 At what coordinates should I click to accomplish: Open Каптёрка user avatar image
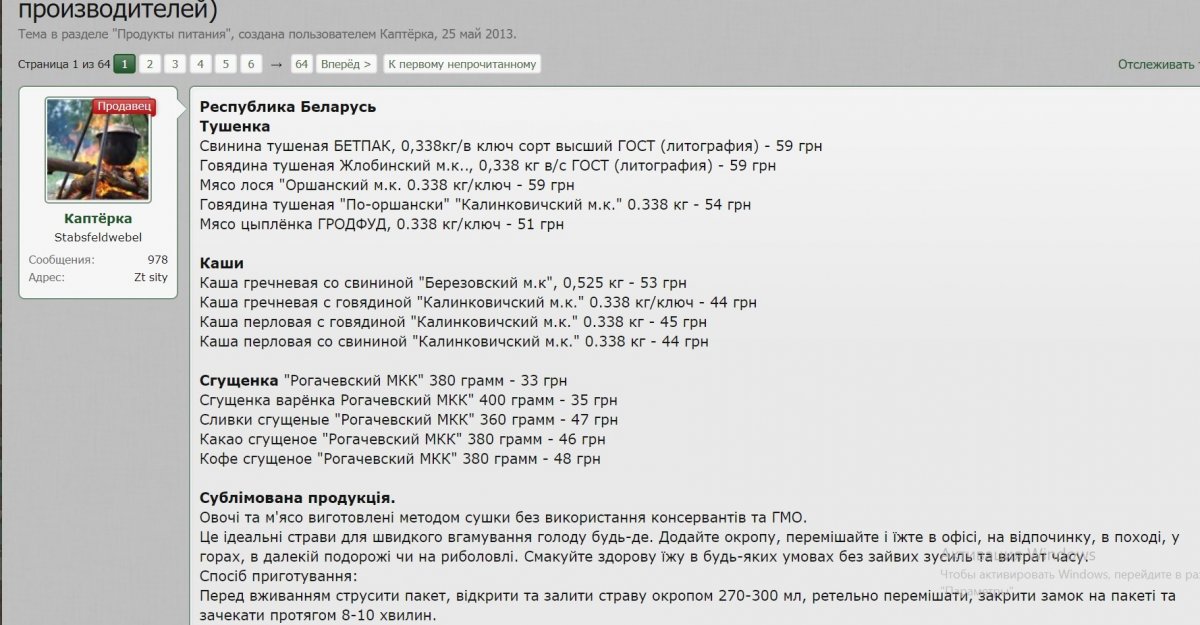98,150
